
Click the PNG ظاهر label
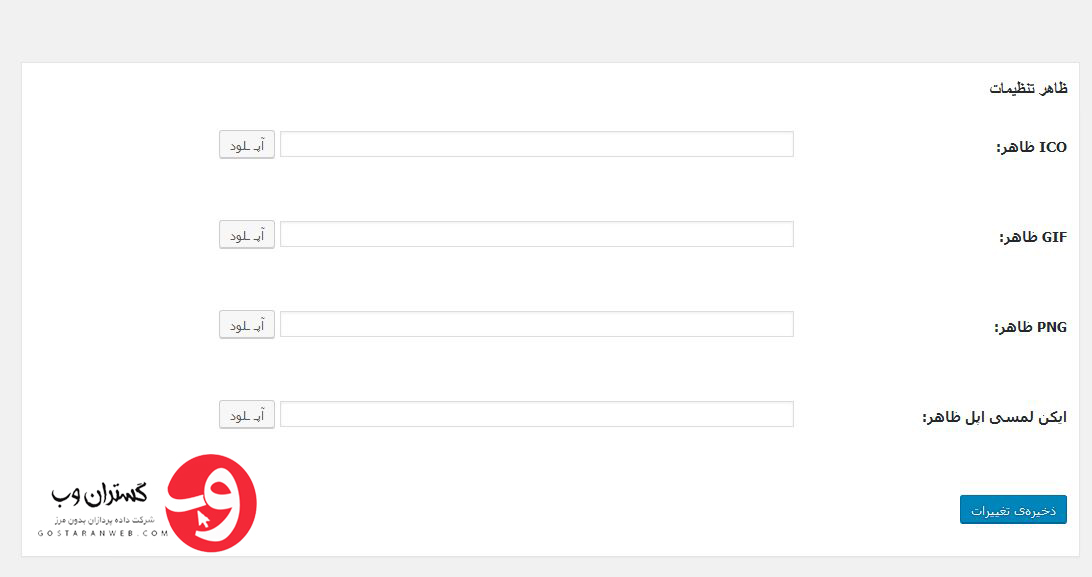point(1030,327)
